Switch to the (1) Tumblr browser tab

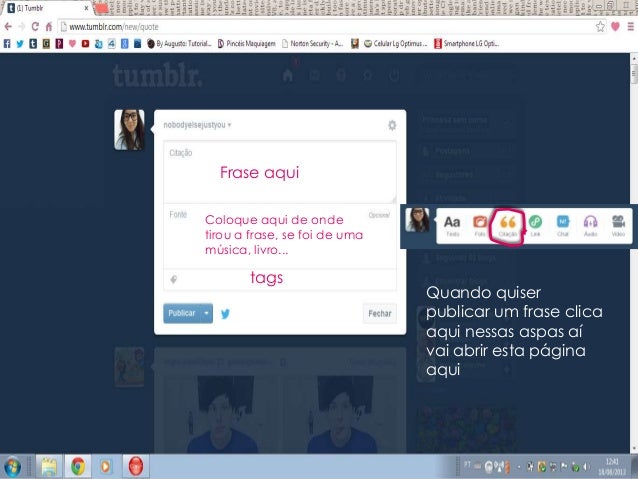[x=47, y=8]
